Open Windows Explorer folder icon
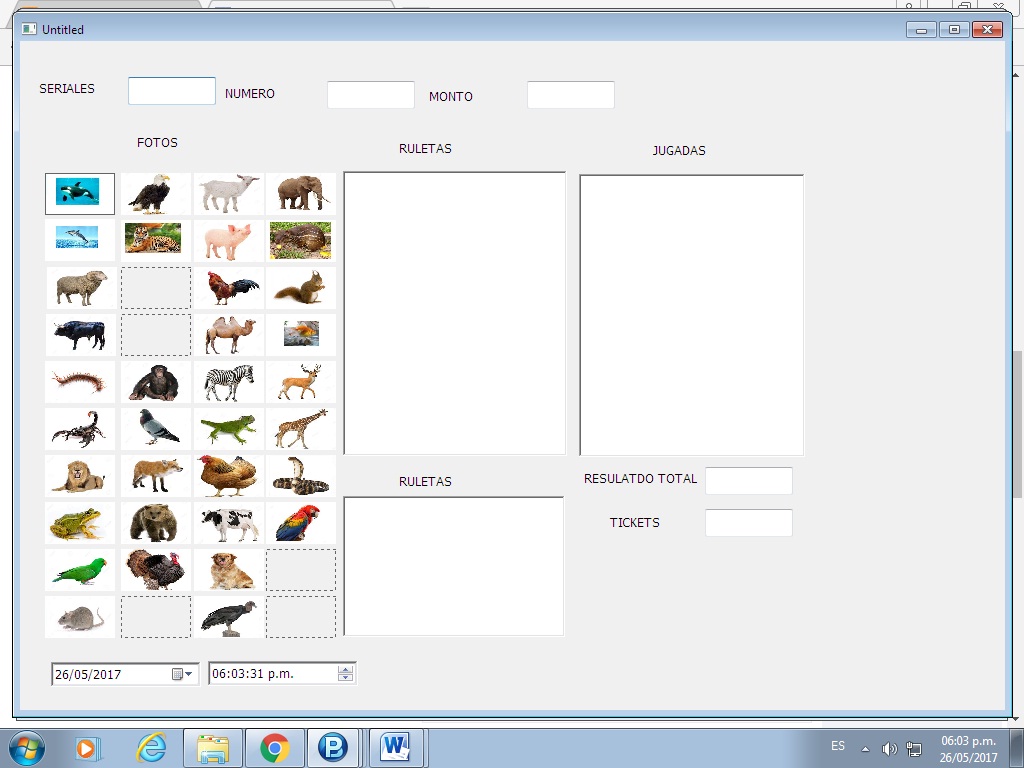 pos(213,748)
